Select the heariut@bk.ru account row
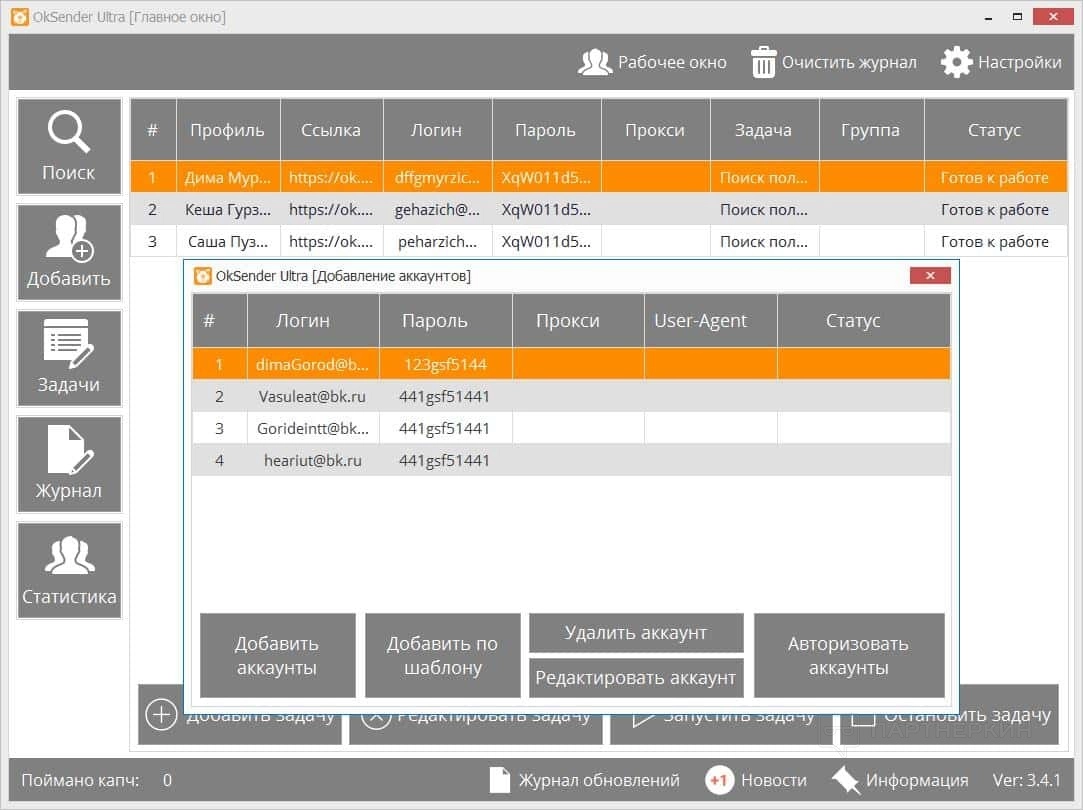Screen dimensions: 1083x810 point(312,461)
